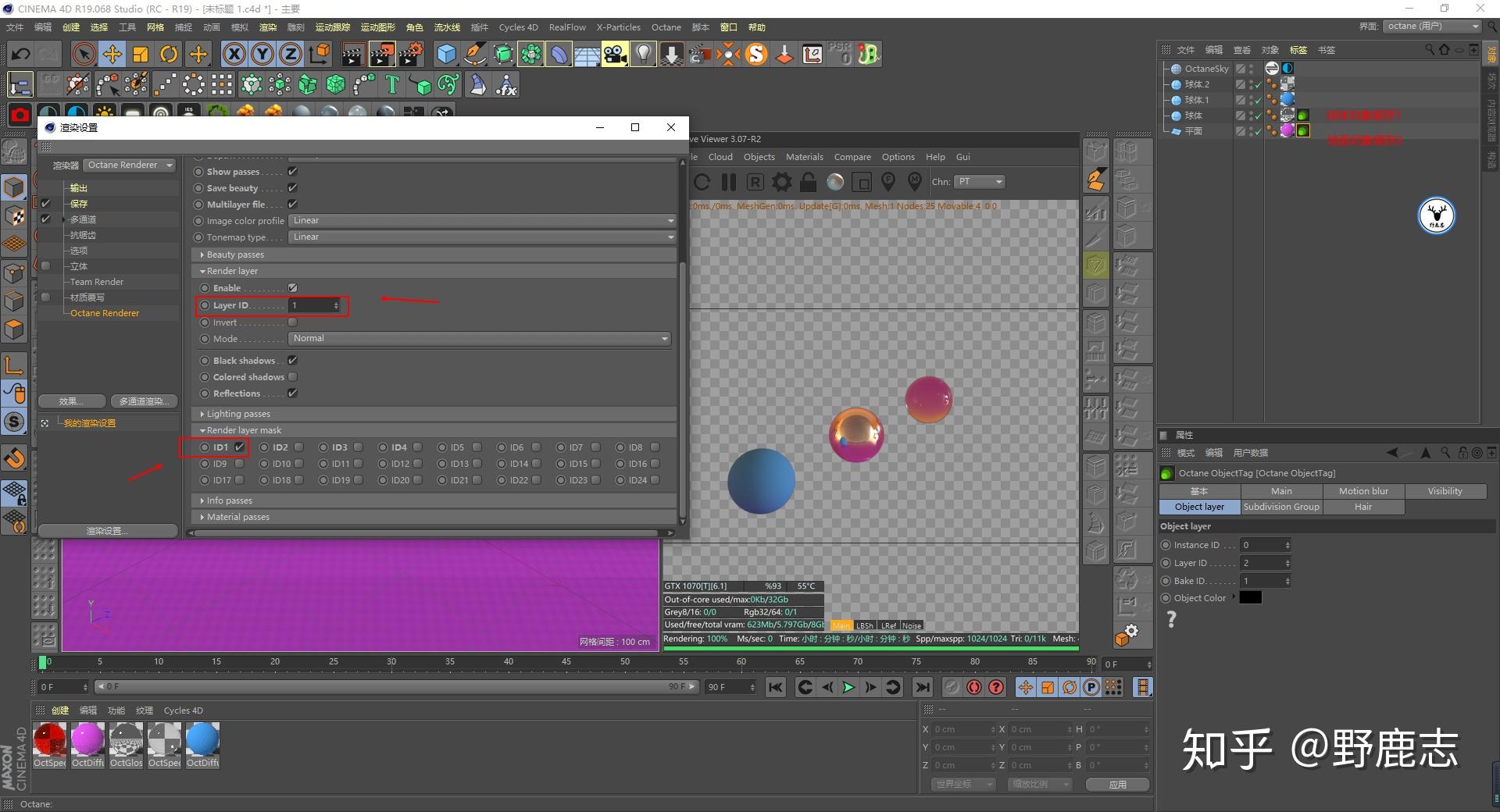This screenshot has width=1500, height=812.
Task: Click the black Object Color swatch
Action: click(x=1250, y=598)
